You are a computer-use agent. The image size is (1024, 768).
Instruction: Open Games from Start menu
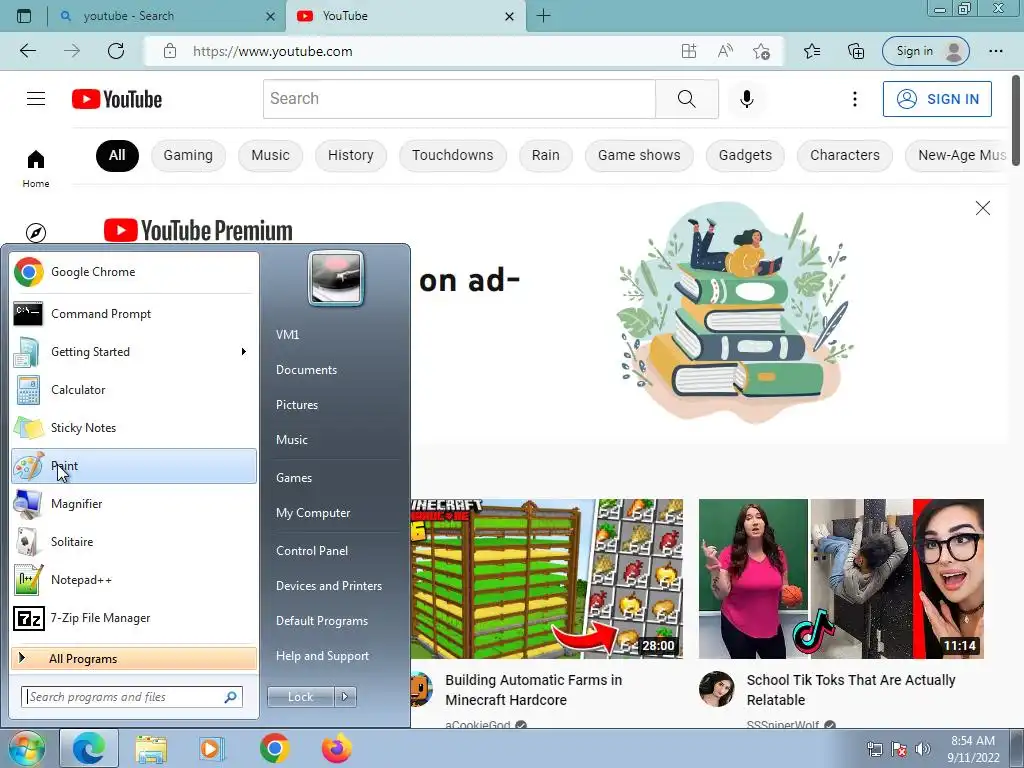[x=294, y=478]
